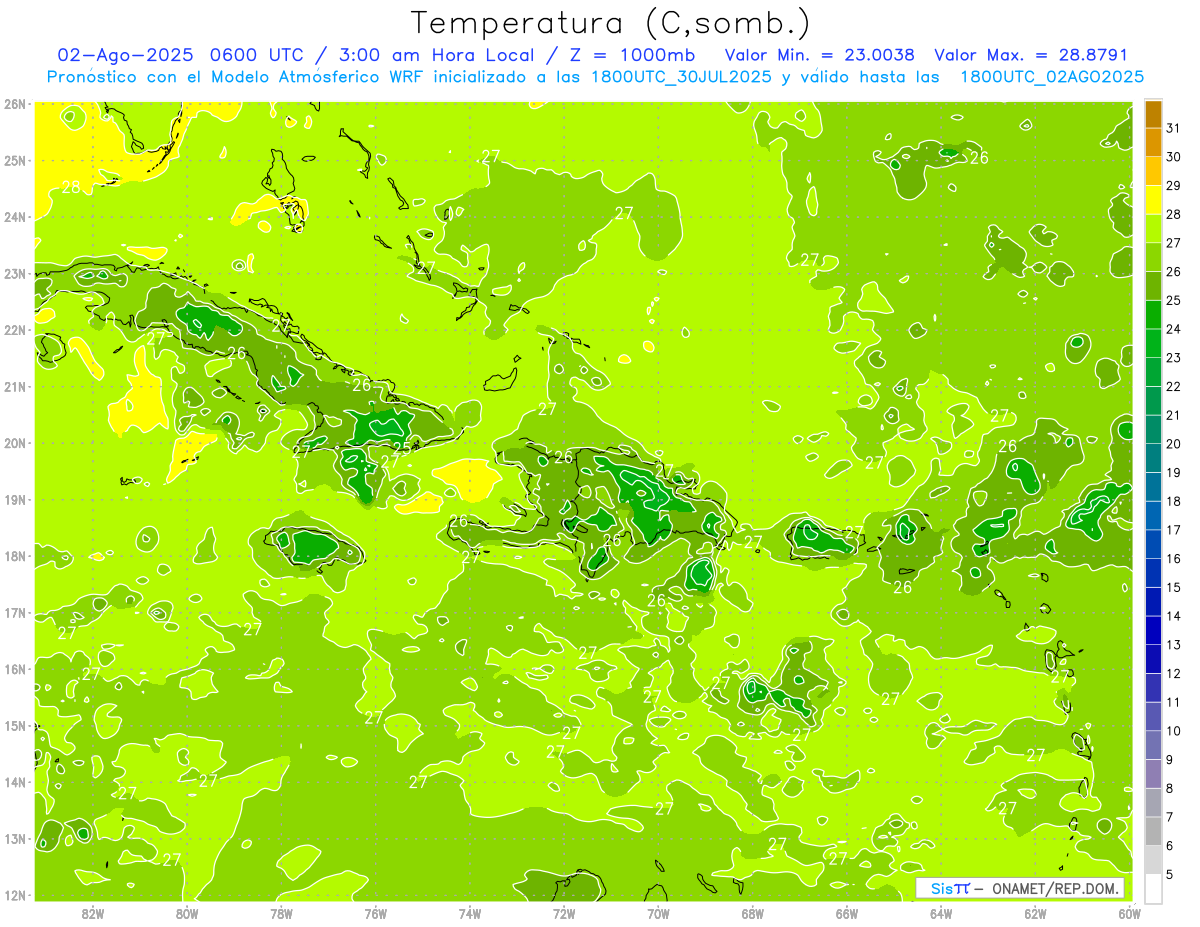Click the 62W longitude axis label
The width and height of the screenshot is (1200, 927).
tap(1035, 913)
